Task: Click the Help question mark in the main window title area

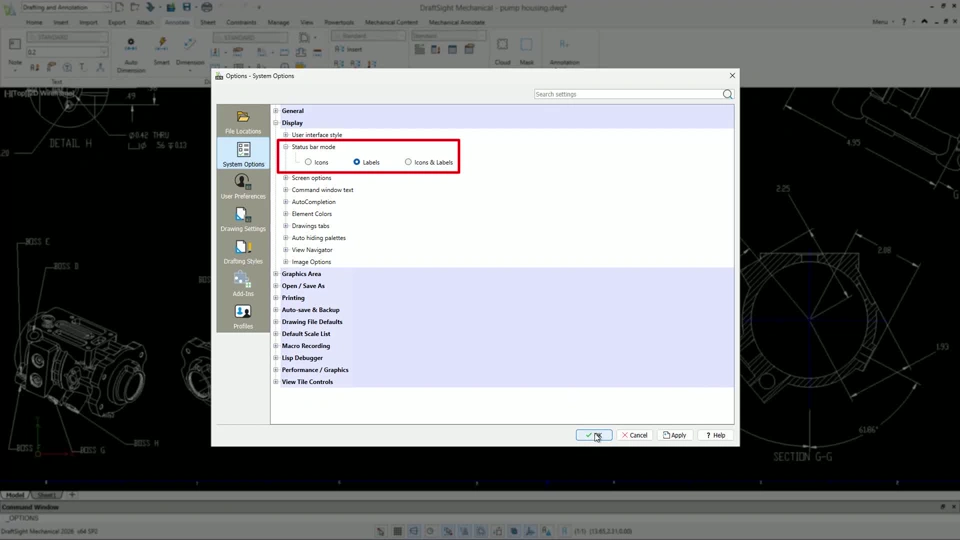Action: [904, 22]
